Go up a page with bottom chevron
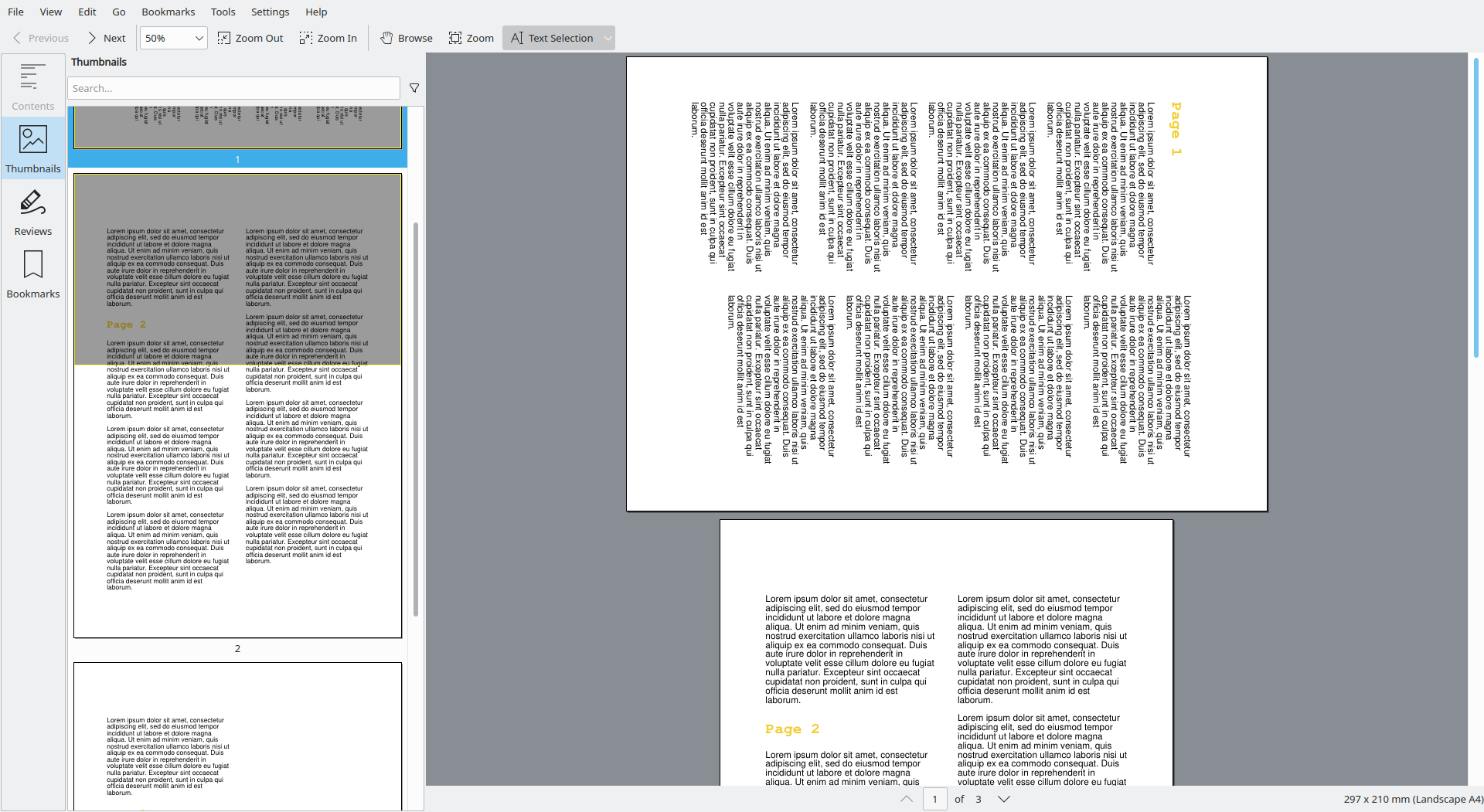The width and height of the screenshot is (1484, 812). click(907, 799)
